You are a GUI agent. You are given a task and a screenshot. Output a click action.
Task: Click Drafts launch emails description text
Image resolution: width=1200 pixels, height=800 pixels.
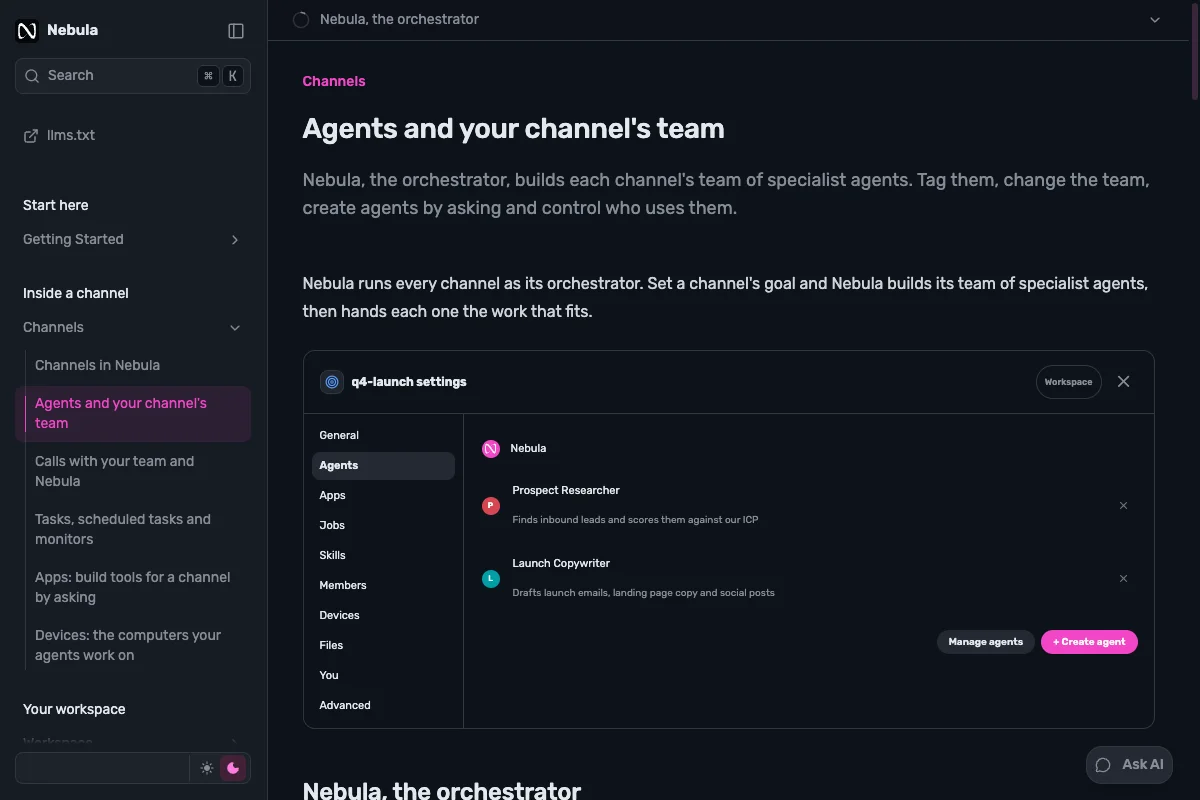643,593
